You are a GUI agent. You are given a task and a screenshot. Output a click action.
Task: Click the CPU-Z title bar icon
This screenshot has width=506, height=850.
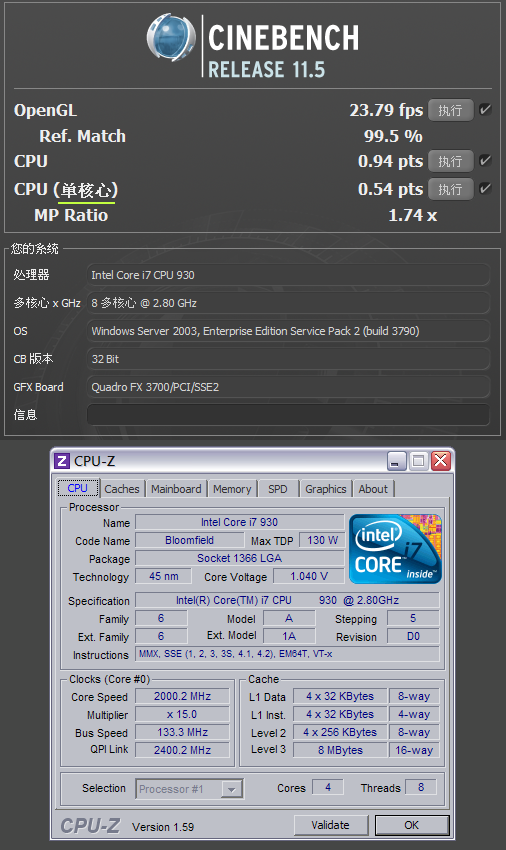tap(62, 461)
